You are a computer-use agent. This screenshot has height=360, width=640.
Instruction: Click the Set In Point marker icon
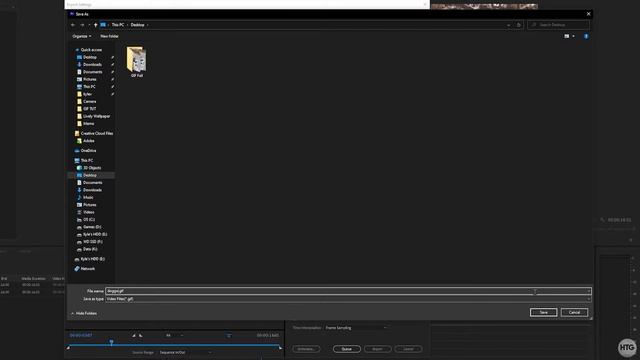(133, 336)
